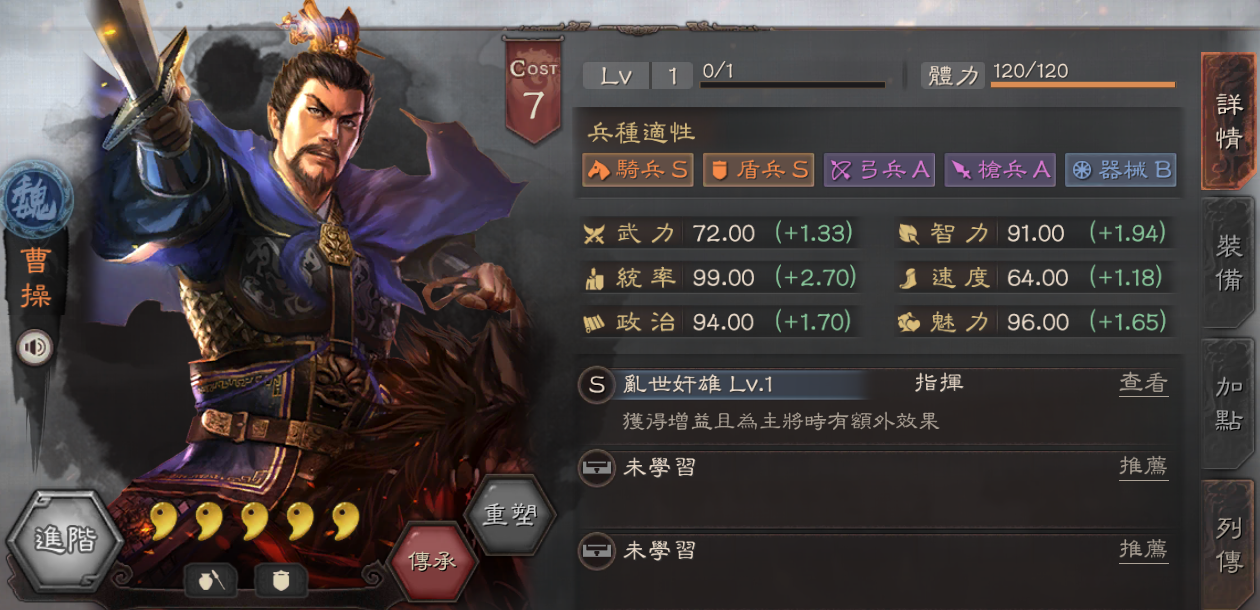View details of 亂世奸雄 via 查看
This screenshot has height=610, width=1260.
click(1143, 383)
